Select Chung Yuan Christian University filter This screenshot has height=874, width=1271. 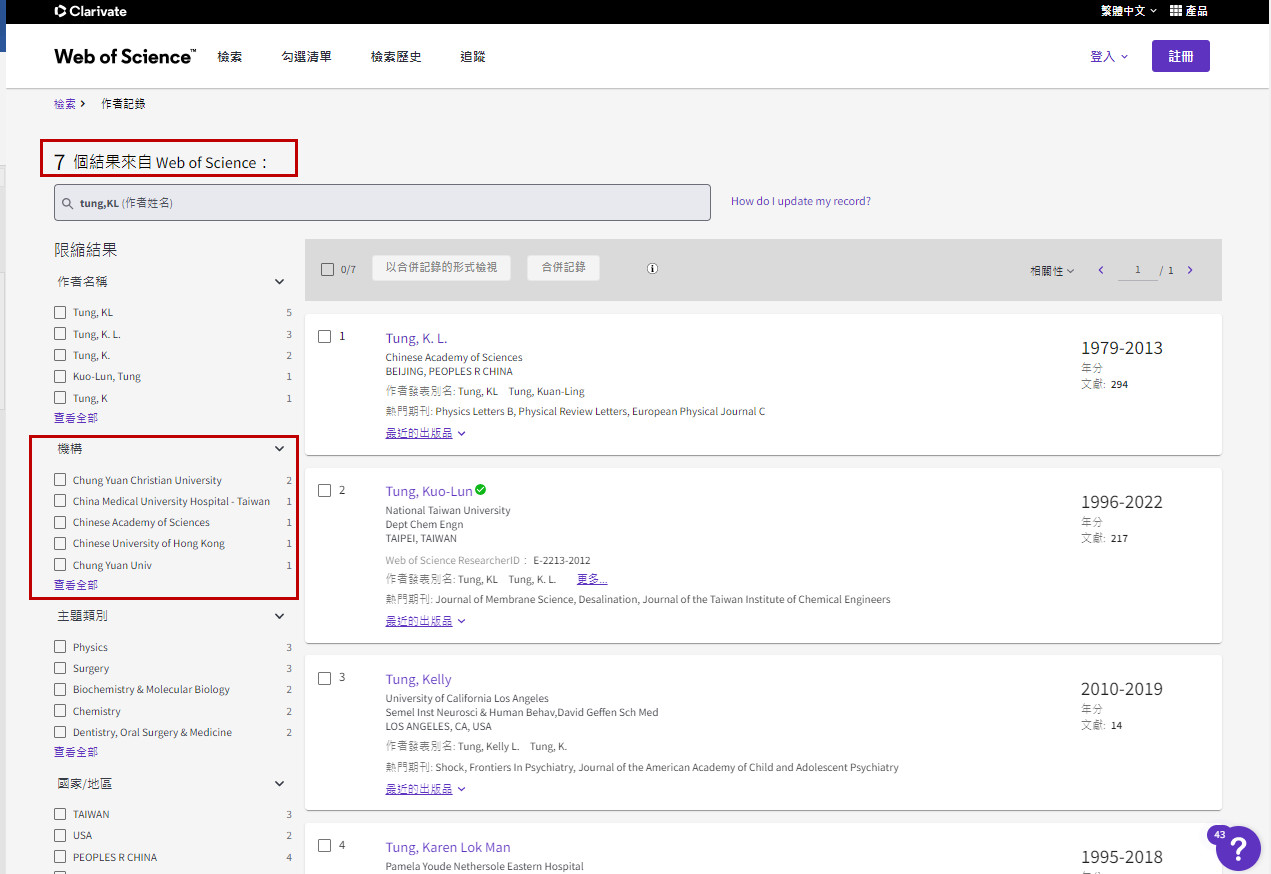coord(60,480)
